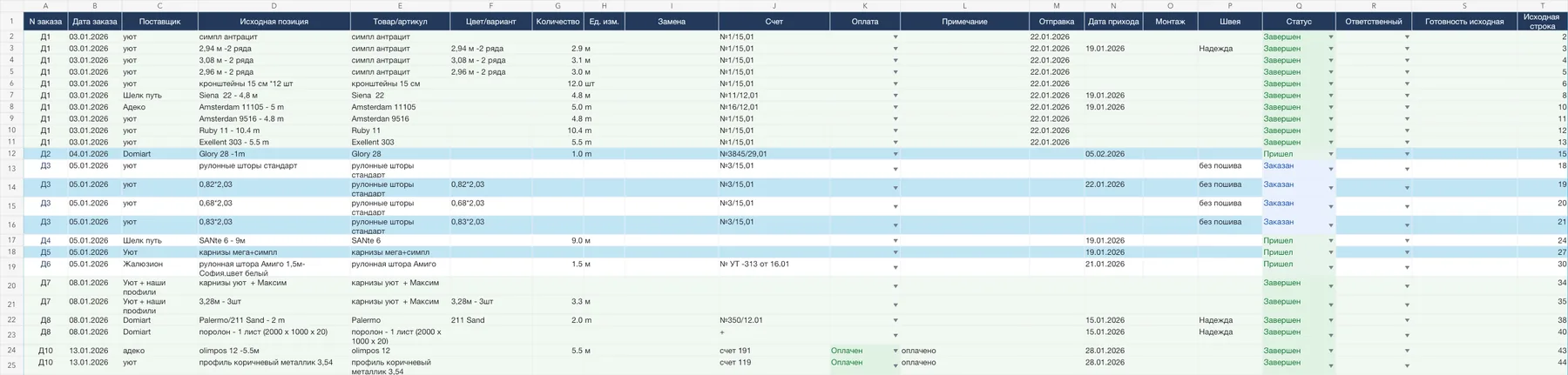Select the '05.02.2026' arrival date cell

[x=1113, y=154]
